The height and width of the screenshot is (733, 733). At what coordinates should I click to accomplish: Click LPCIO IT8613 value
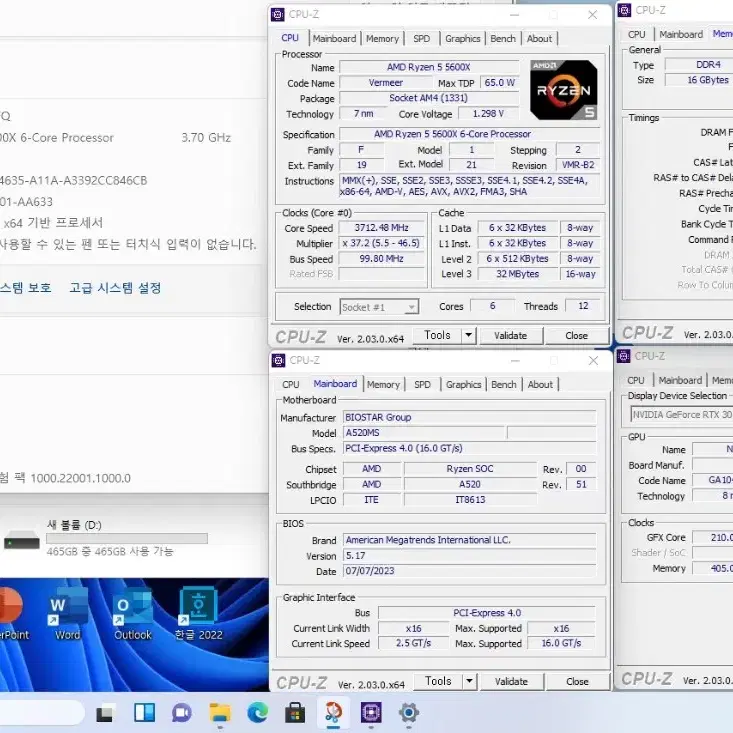point(470,500)
